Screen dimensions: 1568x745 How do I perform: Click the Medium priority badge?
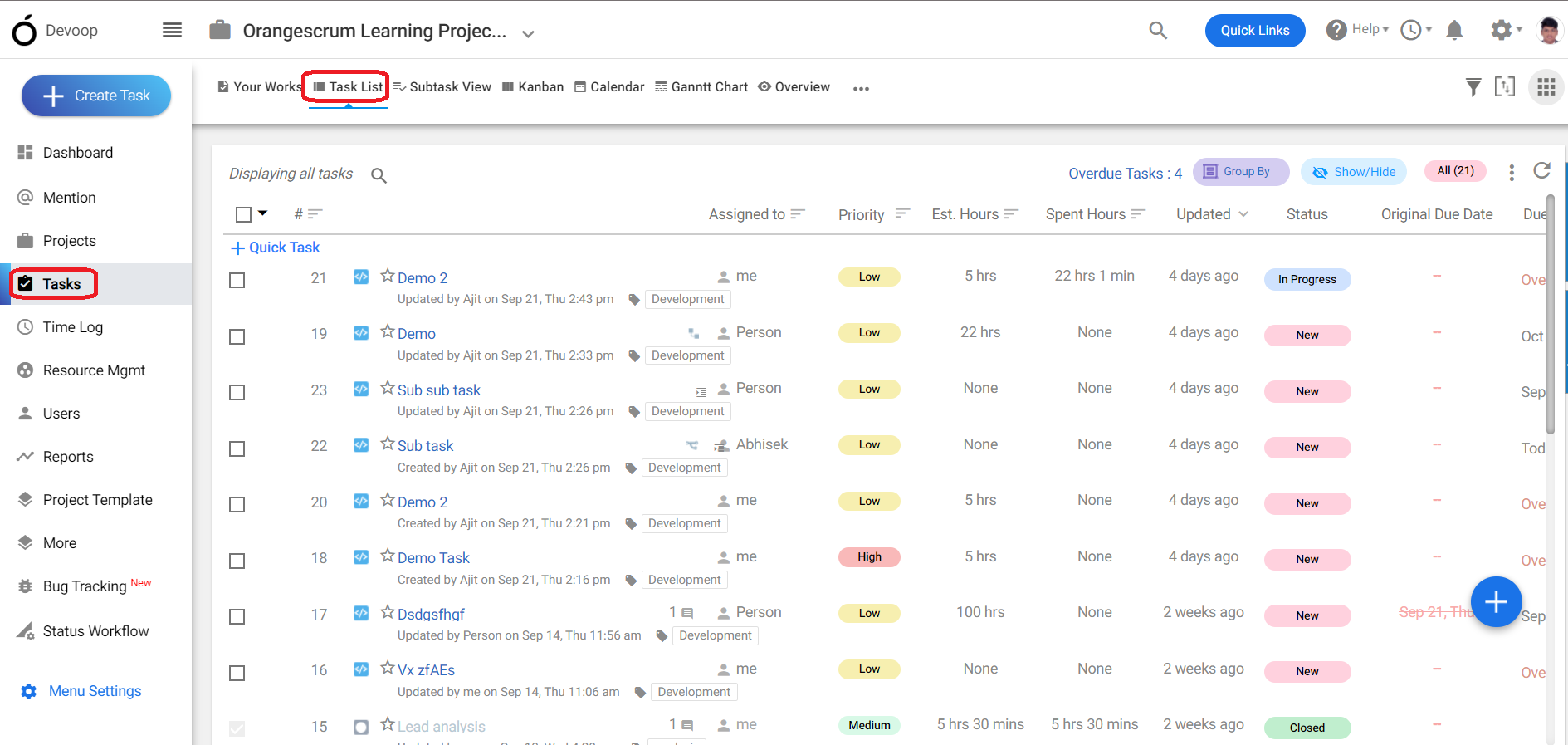tap(869, 726)
